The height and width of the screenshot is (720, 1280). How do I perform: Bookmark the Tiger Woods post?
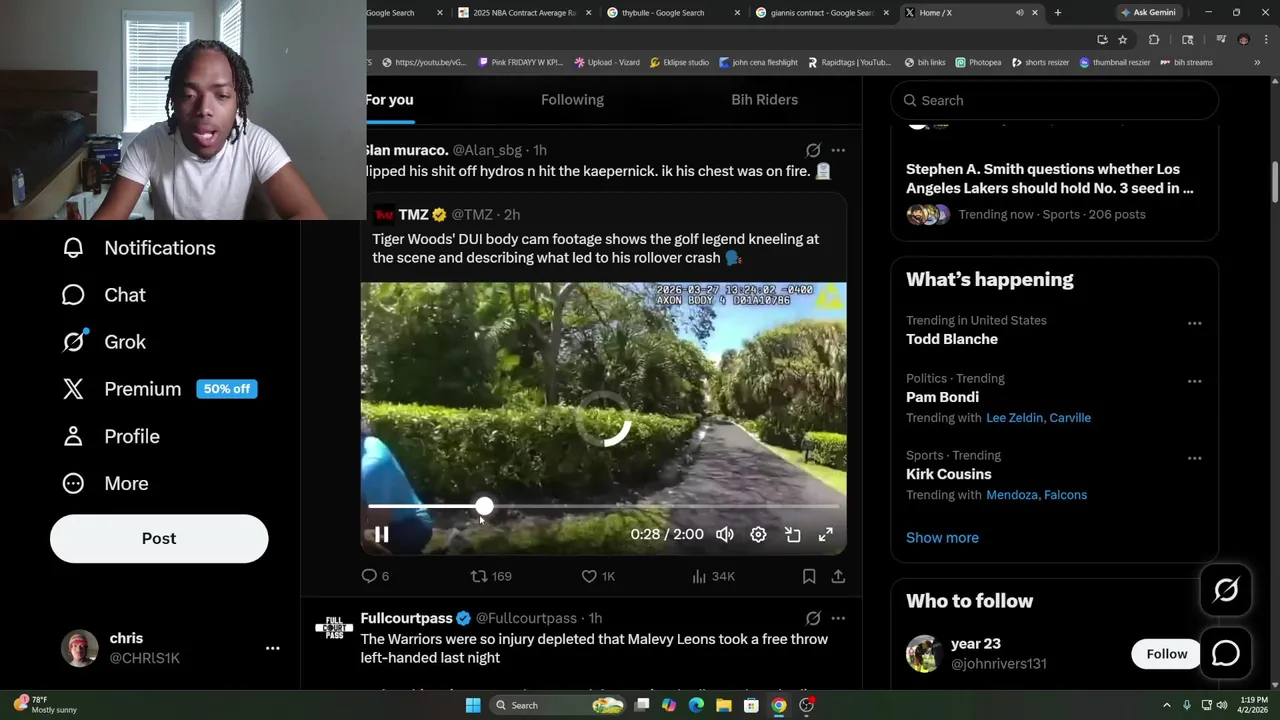809,576
